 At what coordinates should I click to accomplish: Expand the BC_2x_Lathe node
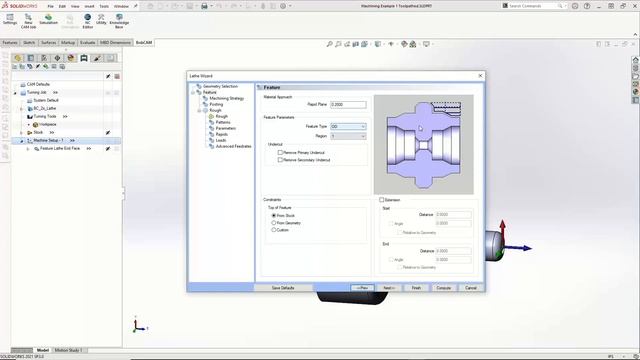pos(22,109)
